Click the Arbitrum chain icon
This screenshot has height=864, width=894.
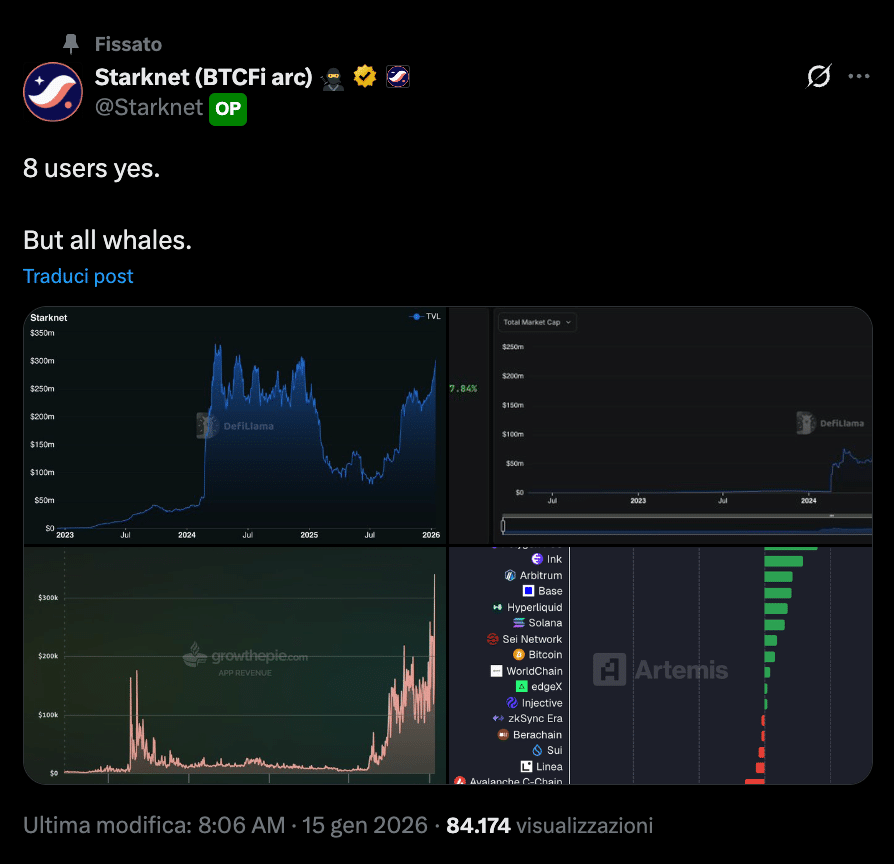(510, 575)
